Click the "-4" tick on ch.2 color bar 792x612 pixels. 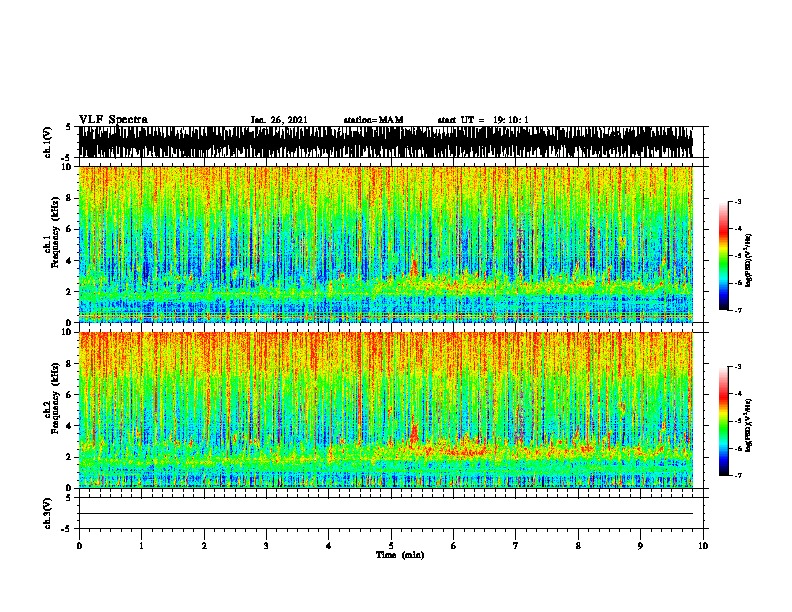click(x=737, y=393)
